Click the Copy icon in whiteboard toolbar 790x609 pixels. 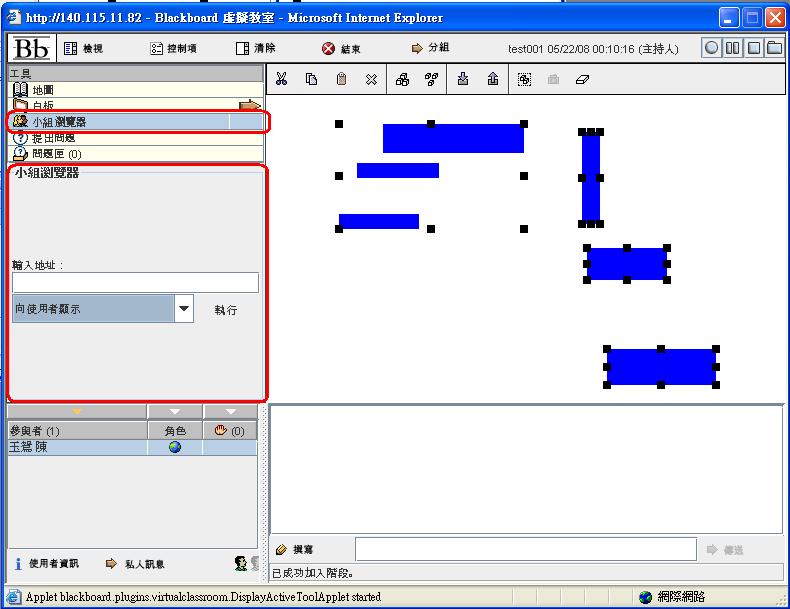pos(311,80)
